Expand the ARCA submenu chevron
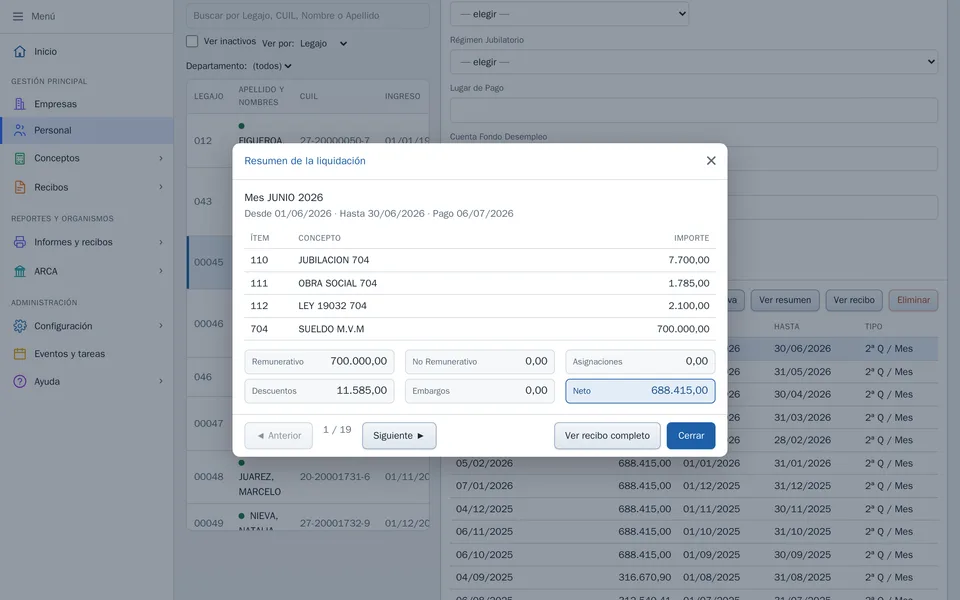The width and height of the screenshot is (960, 600). click(x=161, y=271)
